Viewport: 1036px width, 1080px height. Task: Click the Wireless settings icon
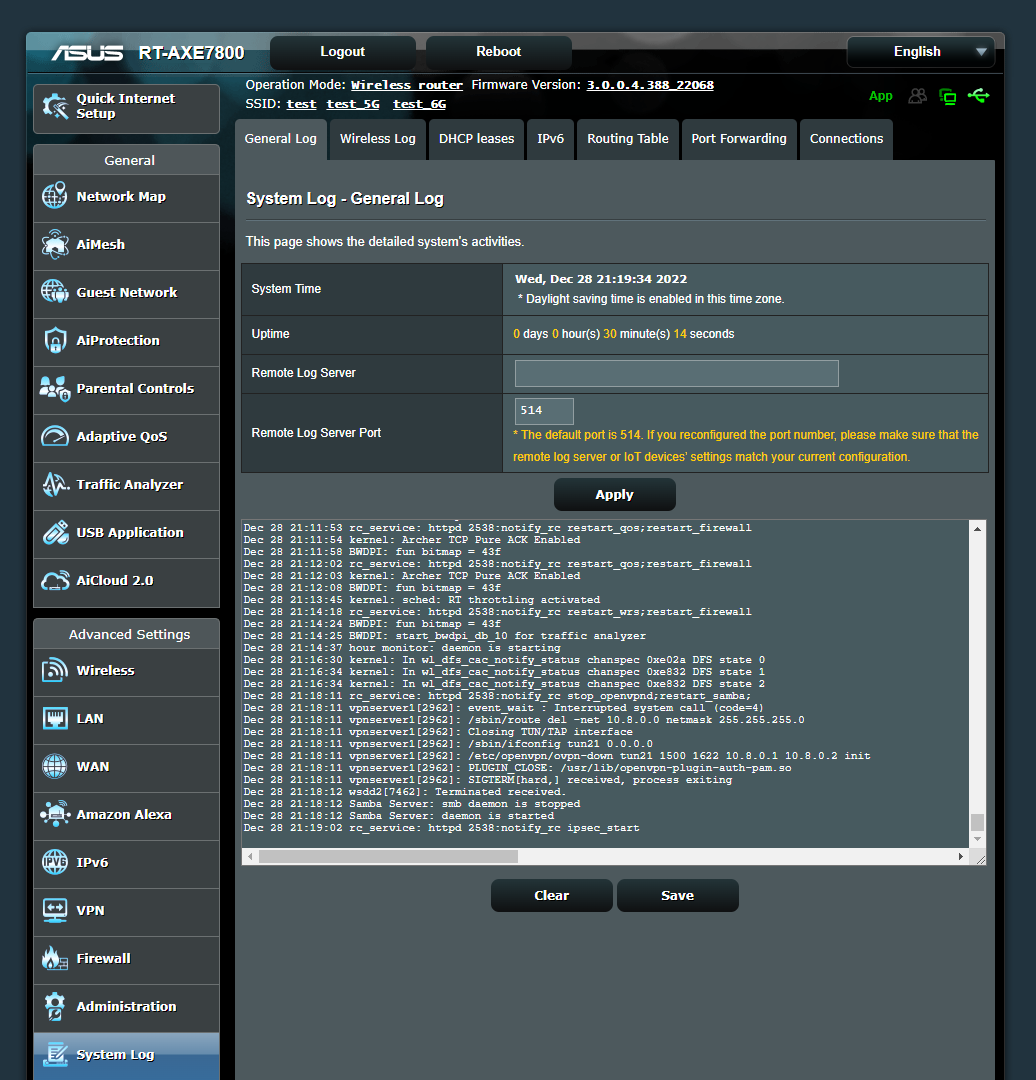click(54, 670)
